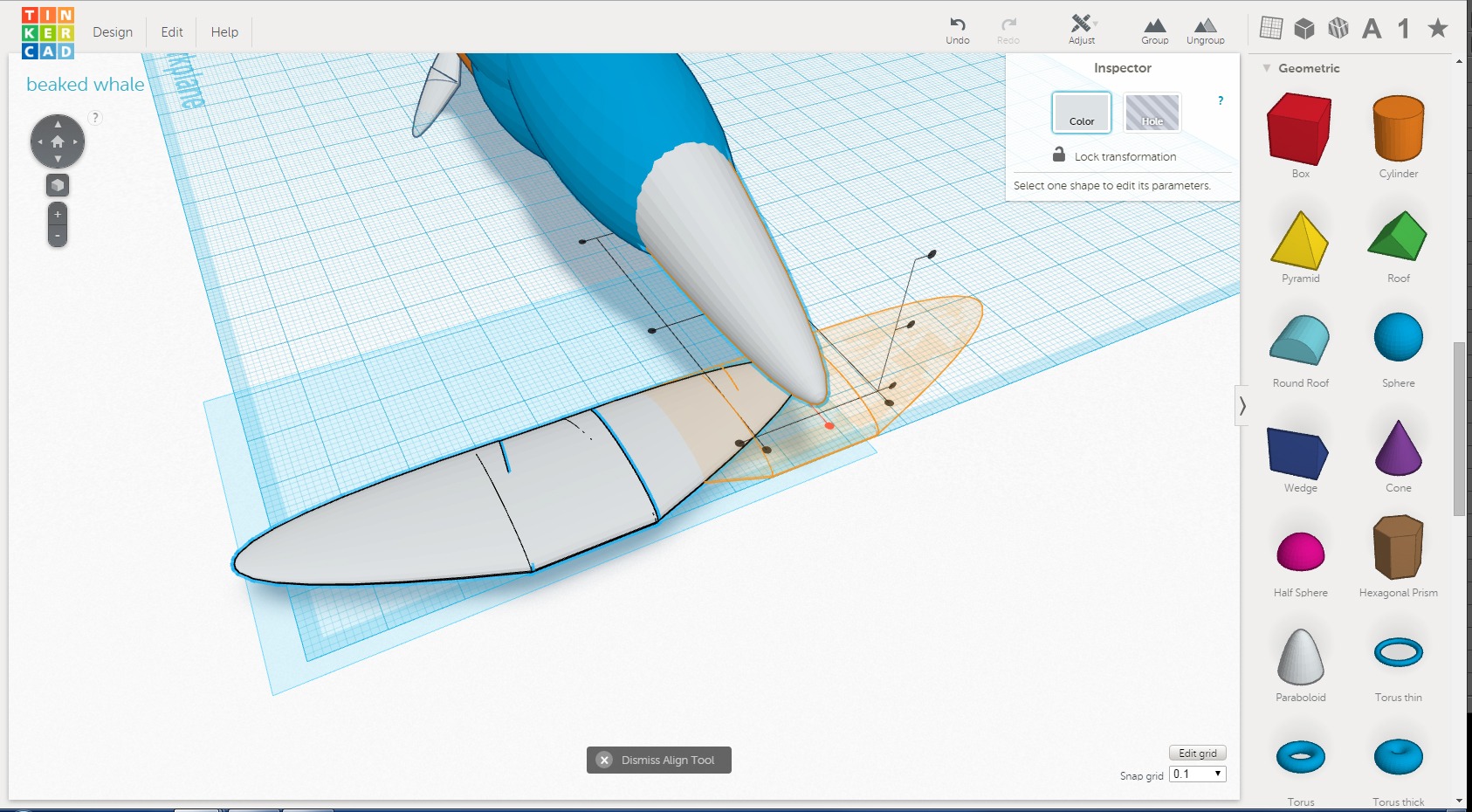Select the yellow Pyramid shape

pos(1300,240)
